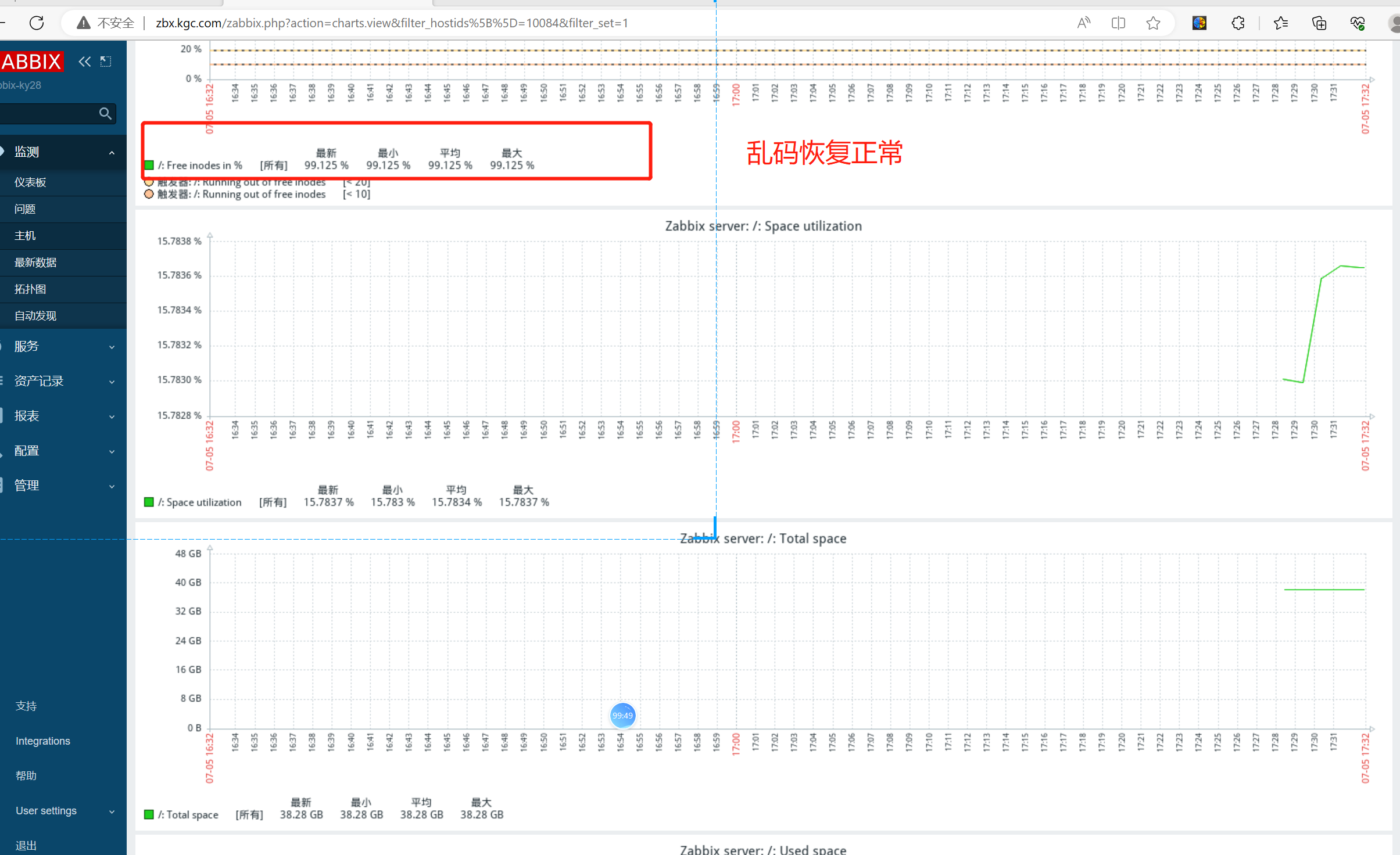Expand the 服务 menu section
This screenshot has width=1400, height=855.
click(63, 347)
